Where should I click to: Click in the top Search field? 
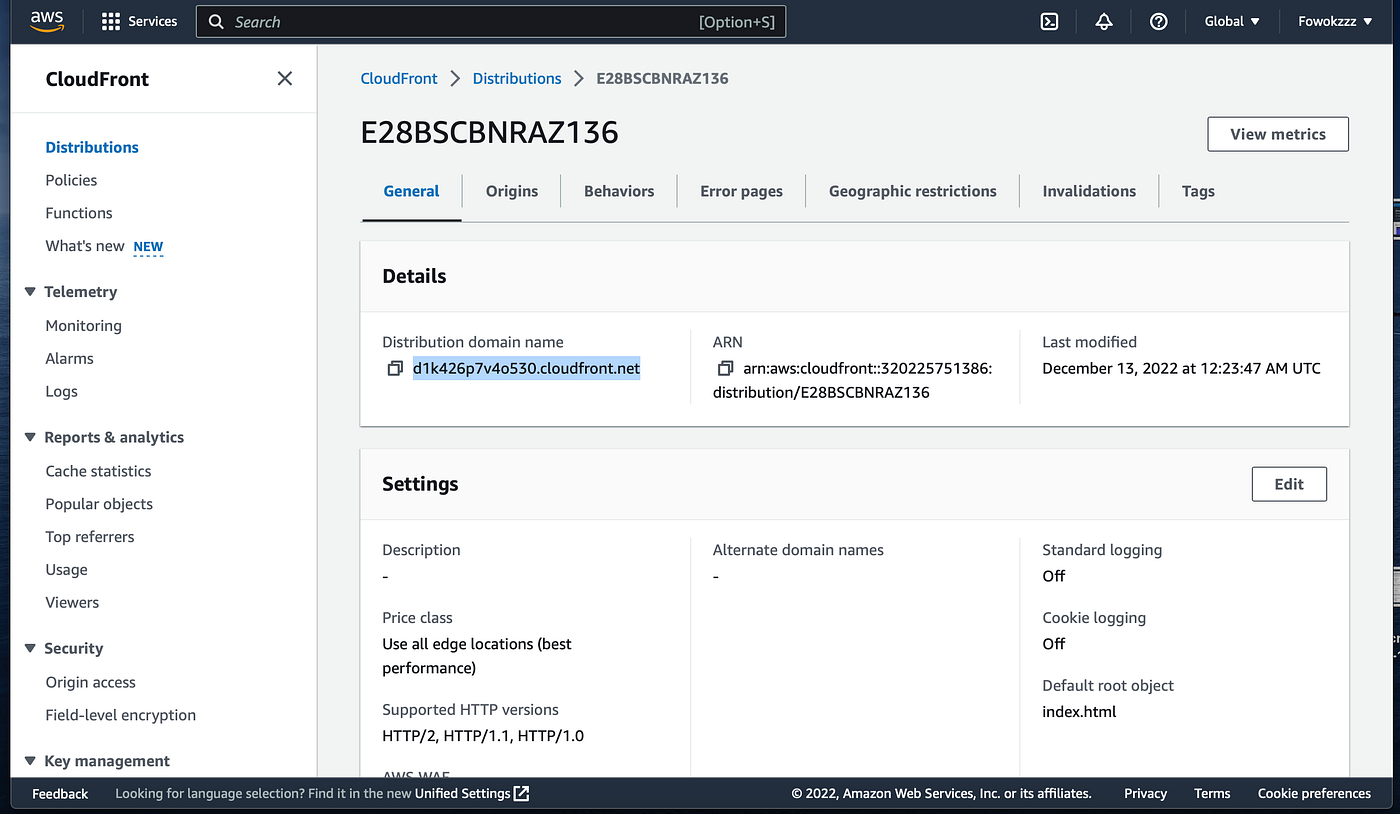(491, 22)
